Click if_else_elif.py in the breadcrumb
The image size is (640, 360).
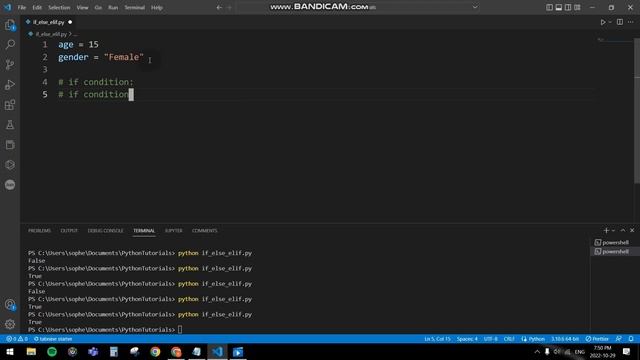pyautogui.click(x=50, y=34)
